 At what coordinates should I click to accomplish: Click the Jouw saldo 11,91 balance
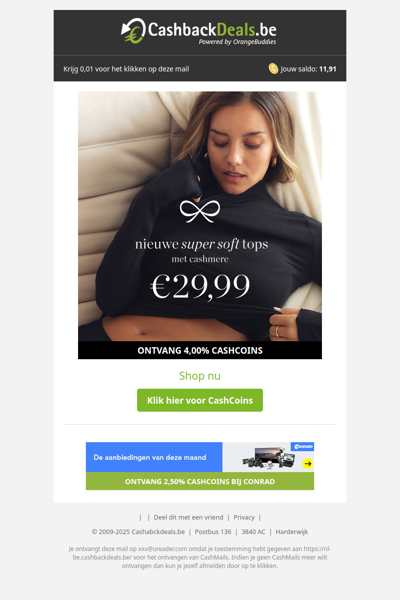[x=308, y=69]
